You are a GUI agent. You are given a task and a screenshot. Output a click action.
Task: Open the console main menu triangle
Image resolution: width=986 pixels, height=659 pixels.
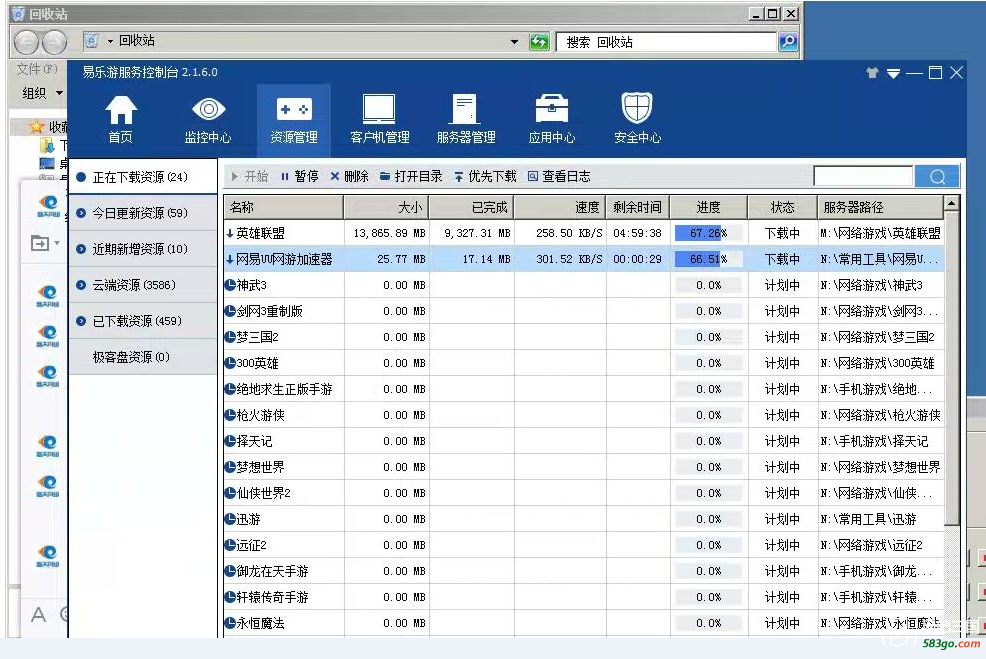(x=893, y=74)
